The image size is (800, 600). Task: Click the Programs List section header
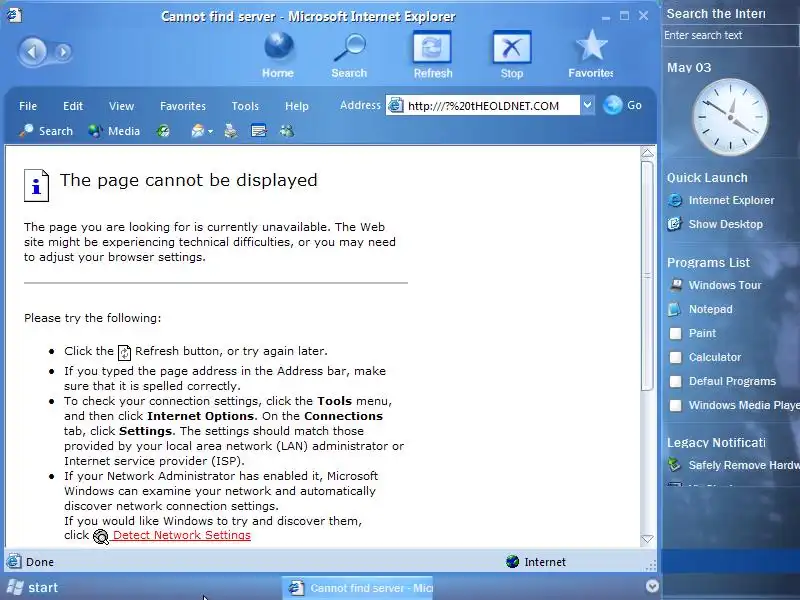point(708,262)
